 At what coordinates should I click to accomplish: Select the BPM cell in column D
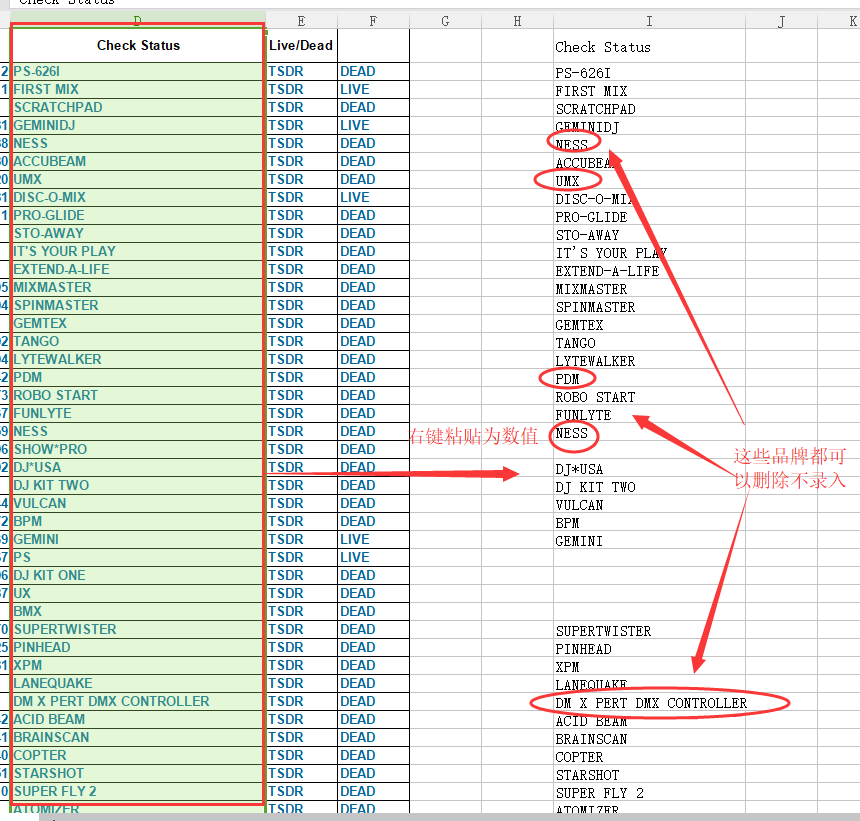(x=138, y=522)
